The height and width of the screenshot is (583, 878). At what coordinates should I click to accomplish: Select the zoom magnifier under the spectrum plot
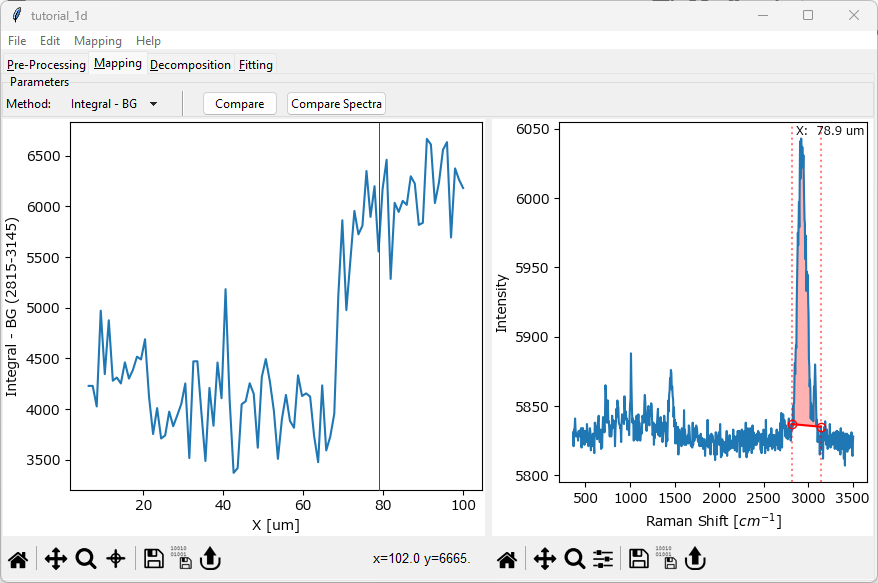574,559
